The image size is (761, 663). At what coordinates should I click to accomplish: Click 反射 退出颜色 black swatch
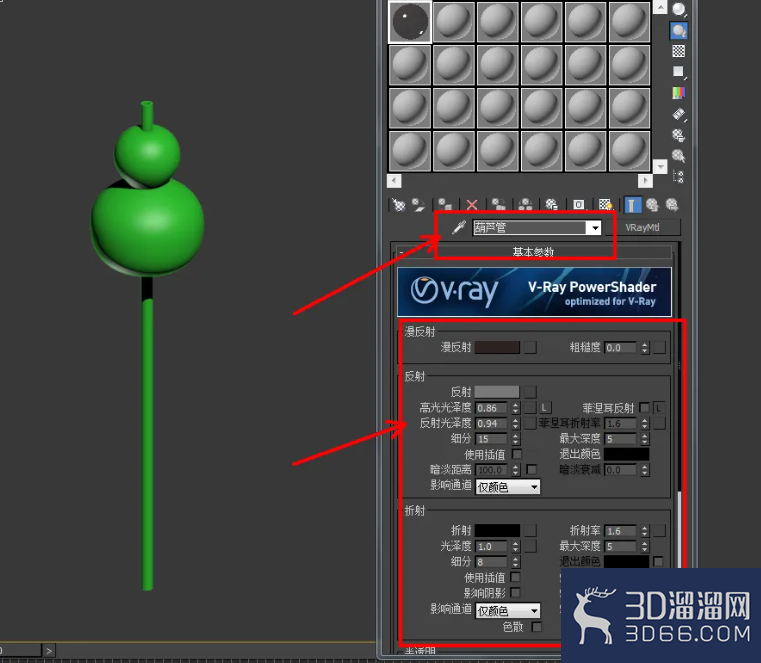pos(626,454)
